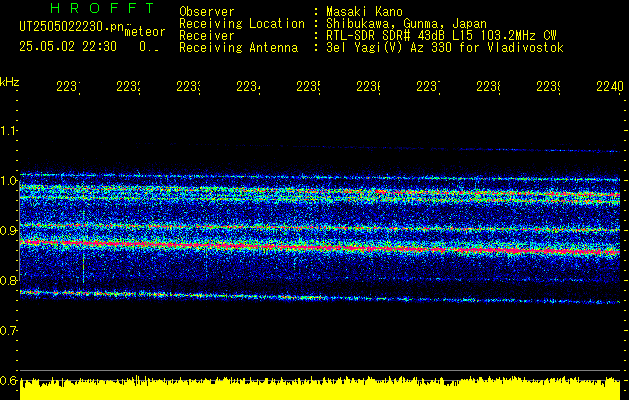Click the 0.6 kHz axis tick label
The height and width of the screenshot is (400, 629).
pyautogui.click(x=8, y=380)
